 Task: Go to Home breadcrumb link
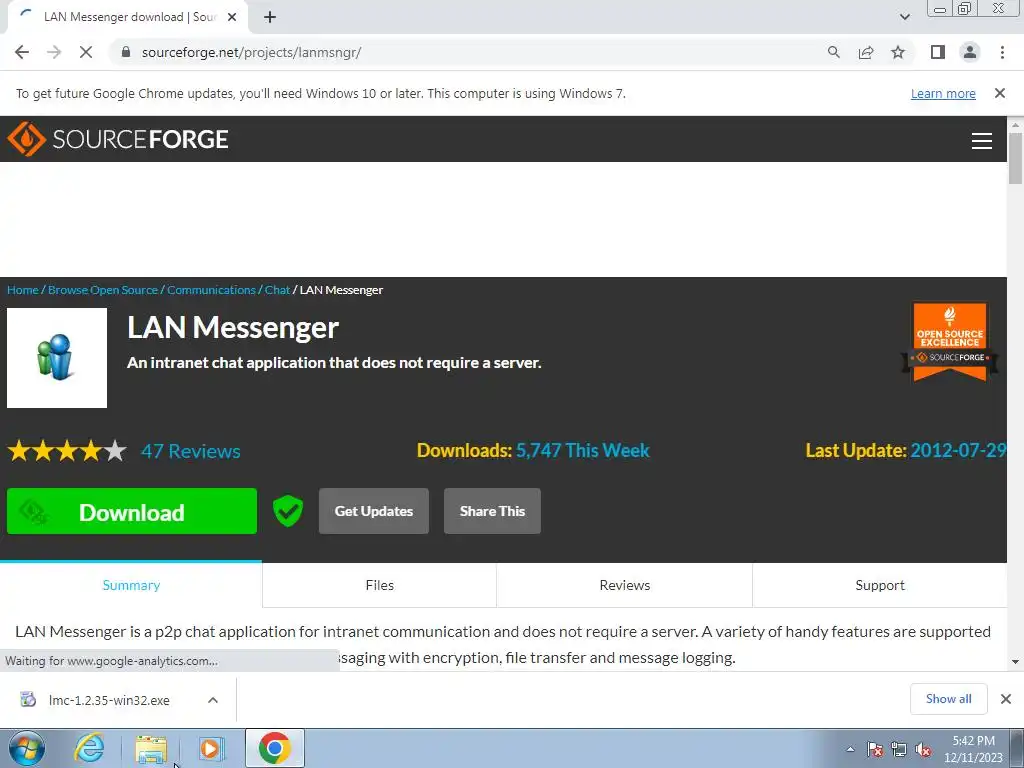click(23, 290)
